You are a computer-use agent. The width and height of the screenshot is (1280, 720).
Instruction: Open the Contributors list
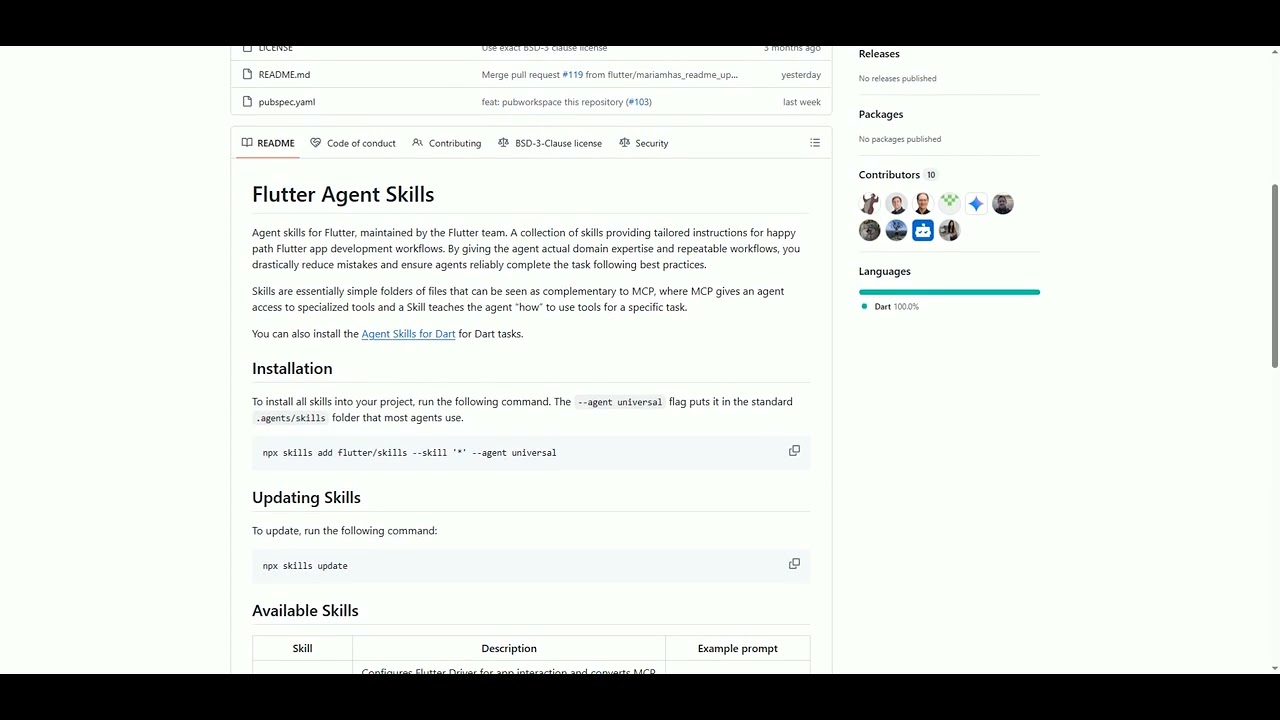[889, 175]
